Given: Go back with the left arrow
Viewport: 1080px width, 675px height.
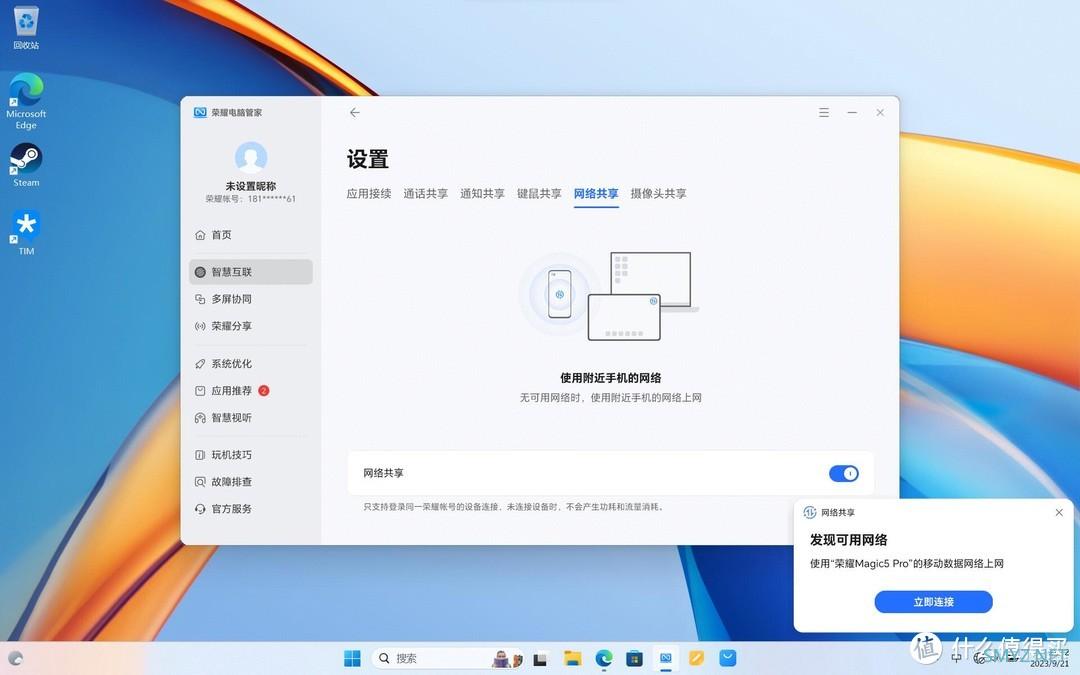Looking at the screenshot, I should click(x=355, y=112).
